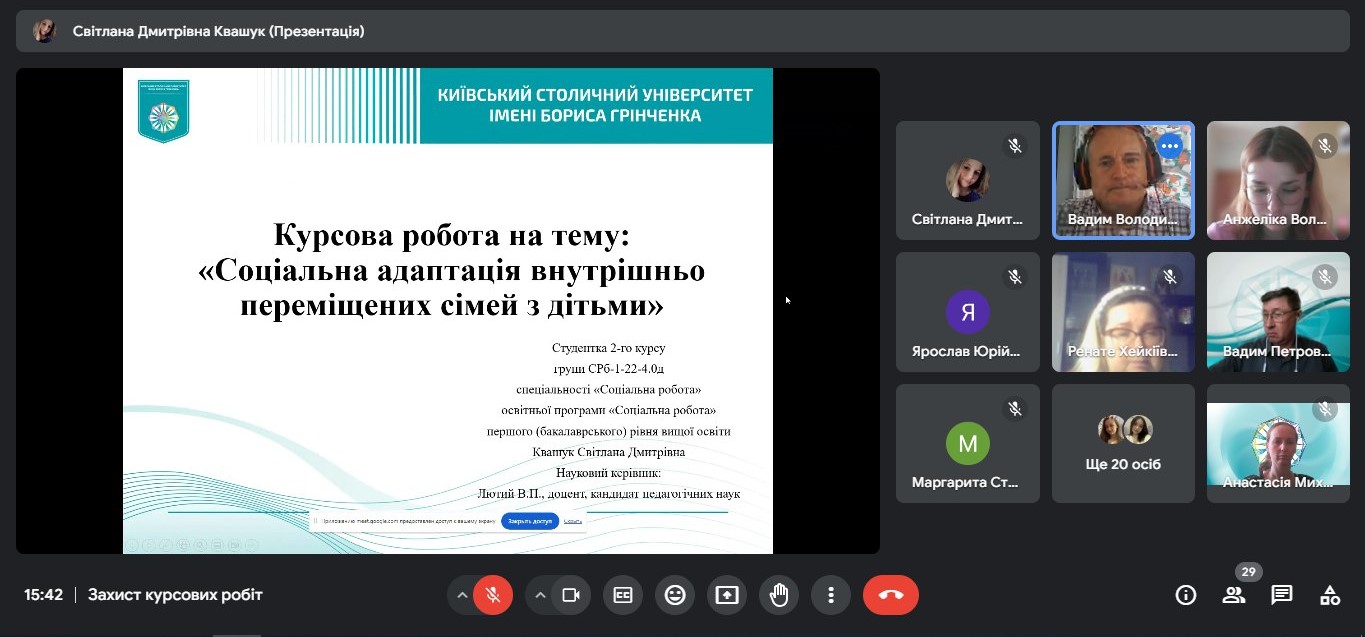Unmute the microphone in the call toolbar
Viewport: 1365px width, 637px height.
coord(492,595)
